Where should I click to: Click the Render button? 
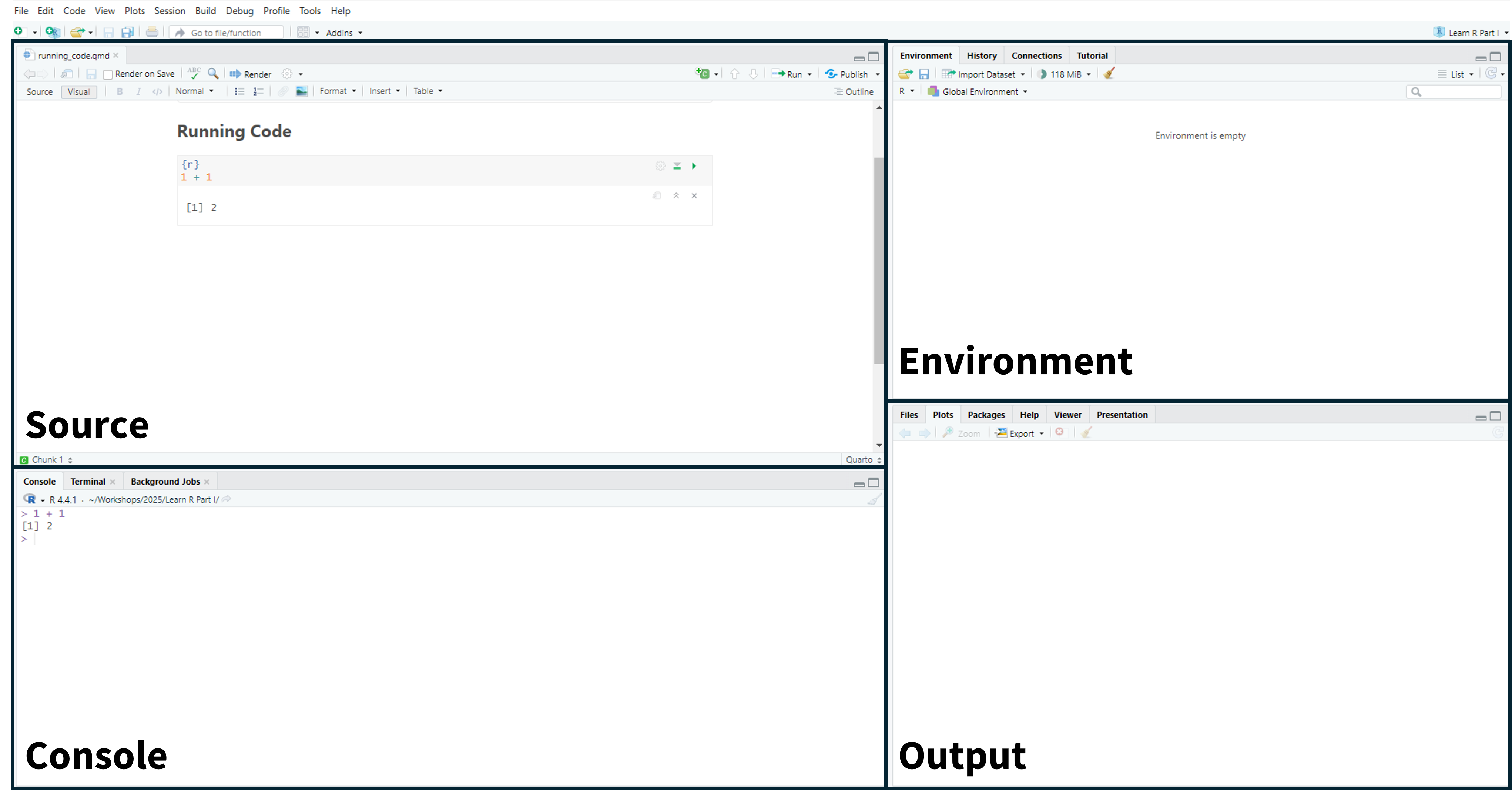pyautogui.click(x=251, y=74)
